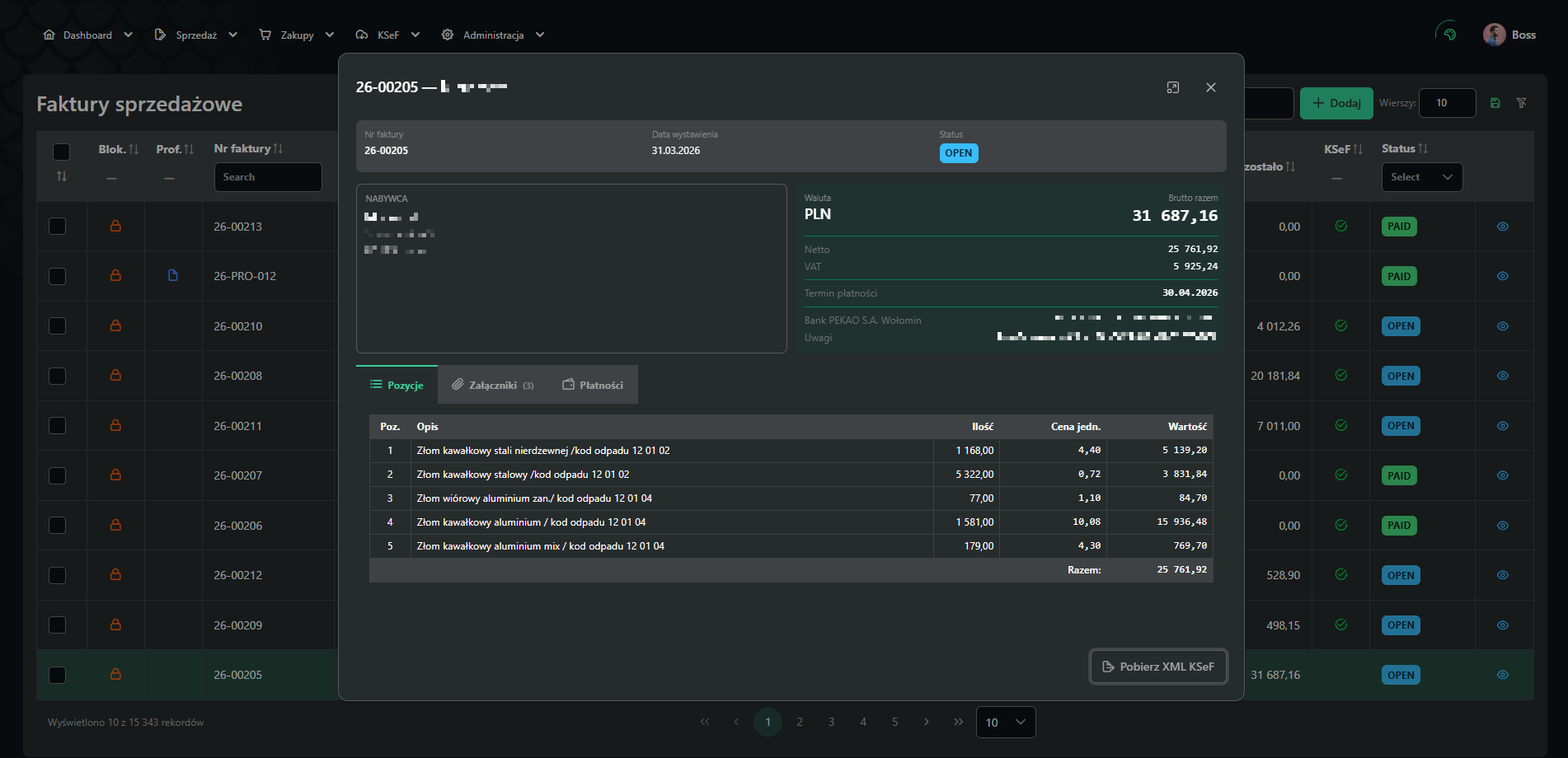This screenshot has width=1568, height=758.
Task: Click the Nr faktury search field
Action: point(268,177)
